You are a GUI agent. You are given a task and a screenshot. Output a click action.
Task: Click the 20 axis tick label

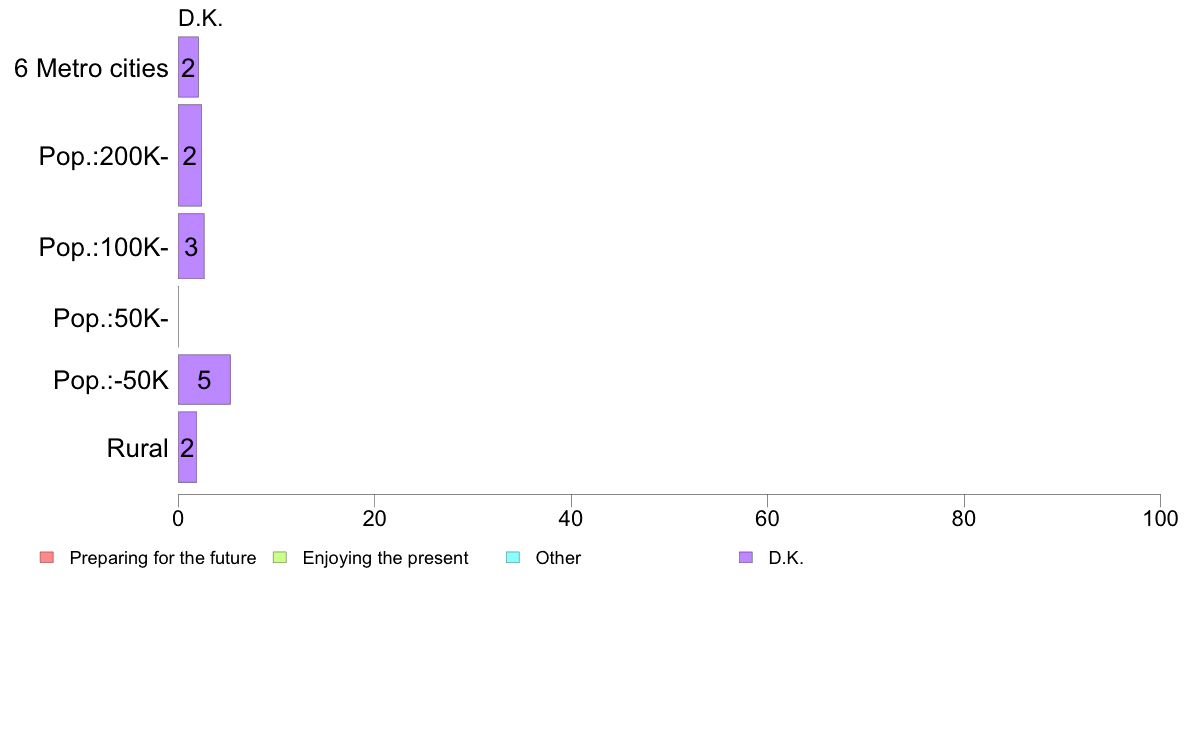[x=374, y=518]
